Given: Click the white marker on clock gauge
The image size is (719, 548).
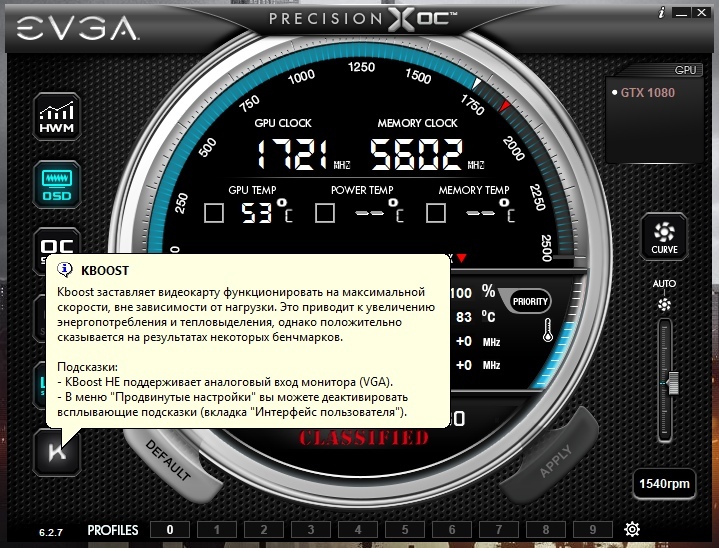Looking at the screenshot, I should [477, 83].
